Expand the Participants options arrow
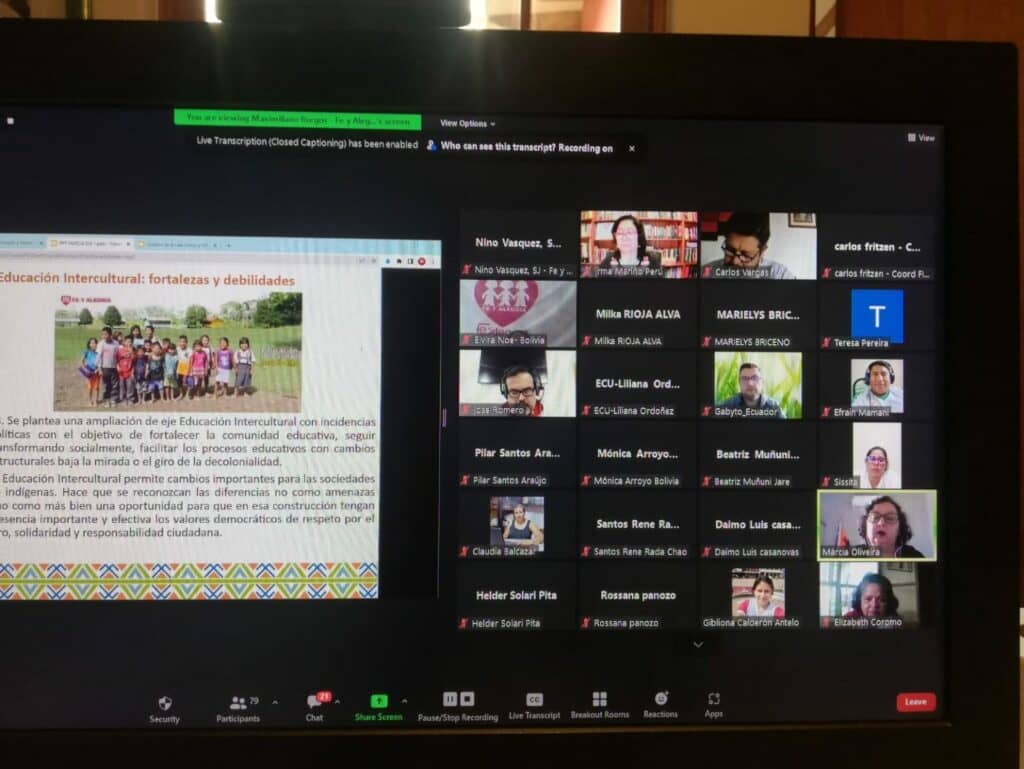The image size is (1024, 769). [x=275, y=702]
